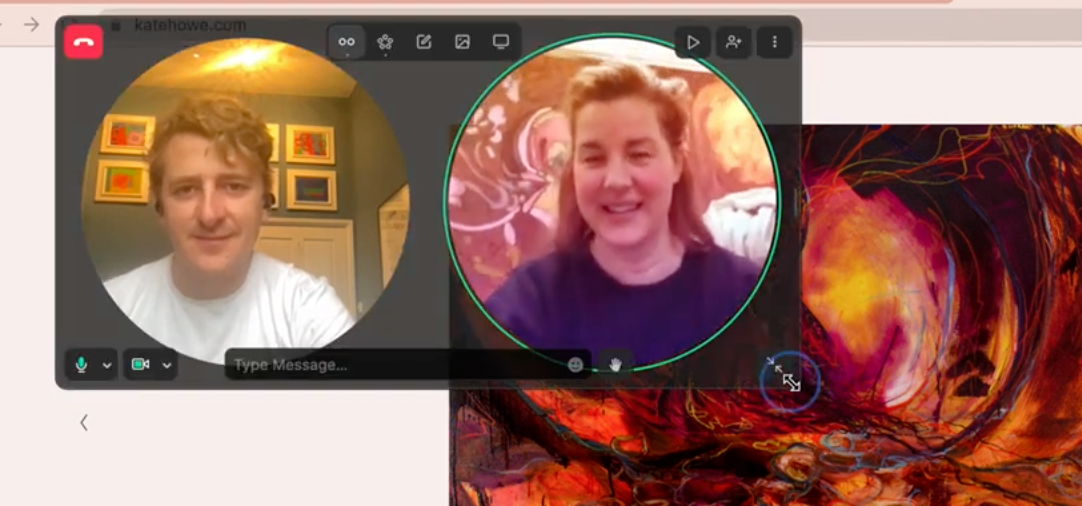
Task: End the call with the red hang-up button
Action: pyautogui.click(x=83, y=42)
